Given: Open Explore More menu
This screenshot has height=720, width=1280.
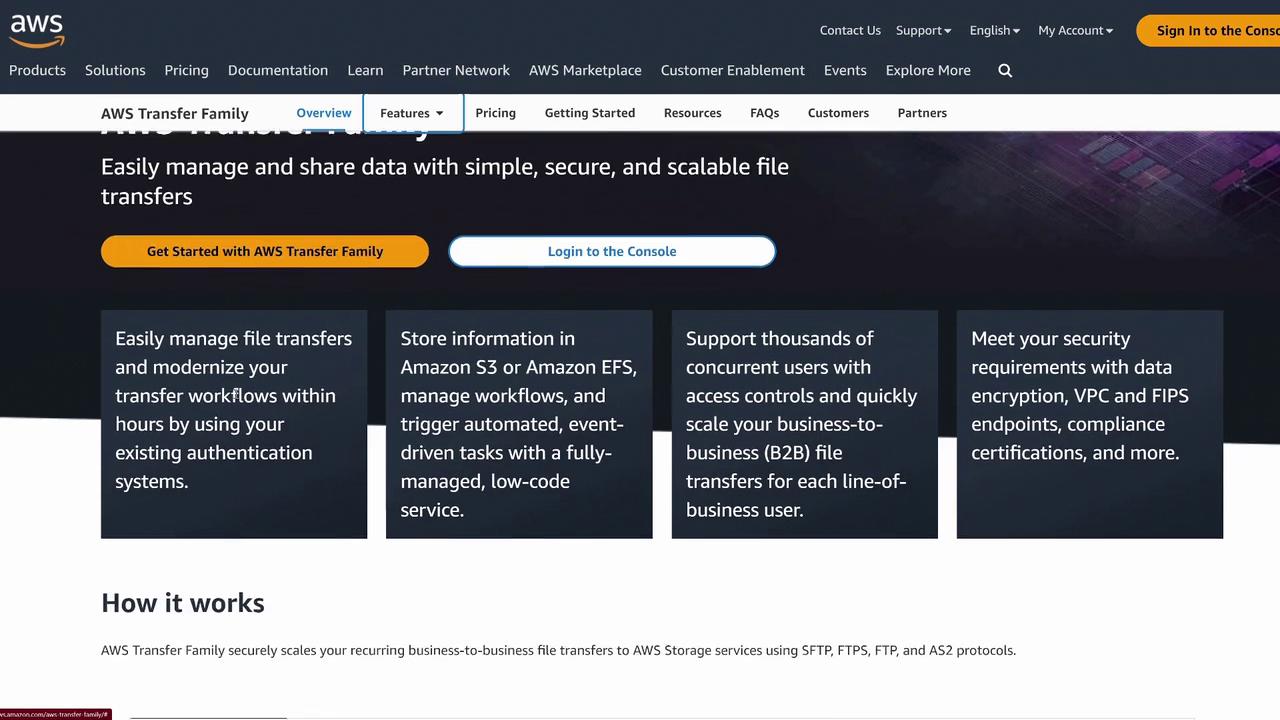Looking at the screenshot, I should 928,70.
